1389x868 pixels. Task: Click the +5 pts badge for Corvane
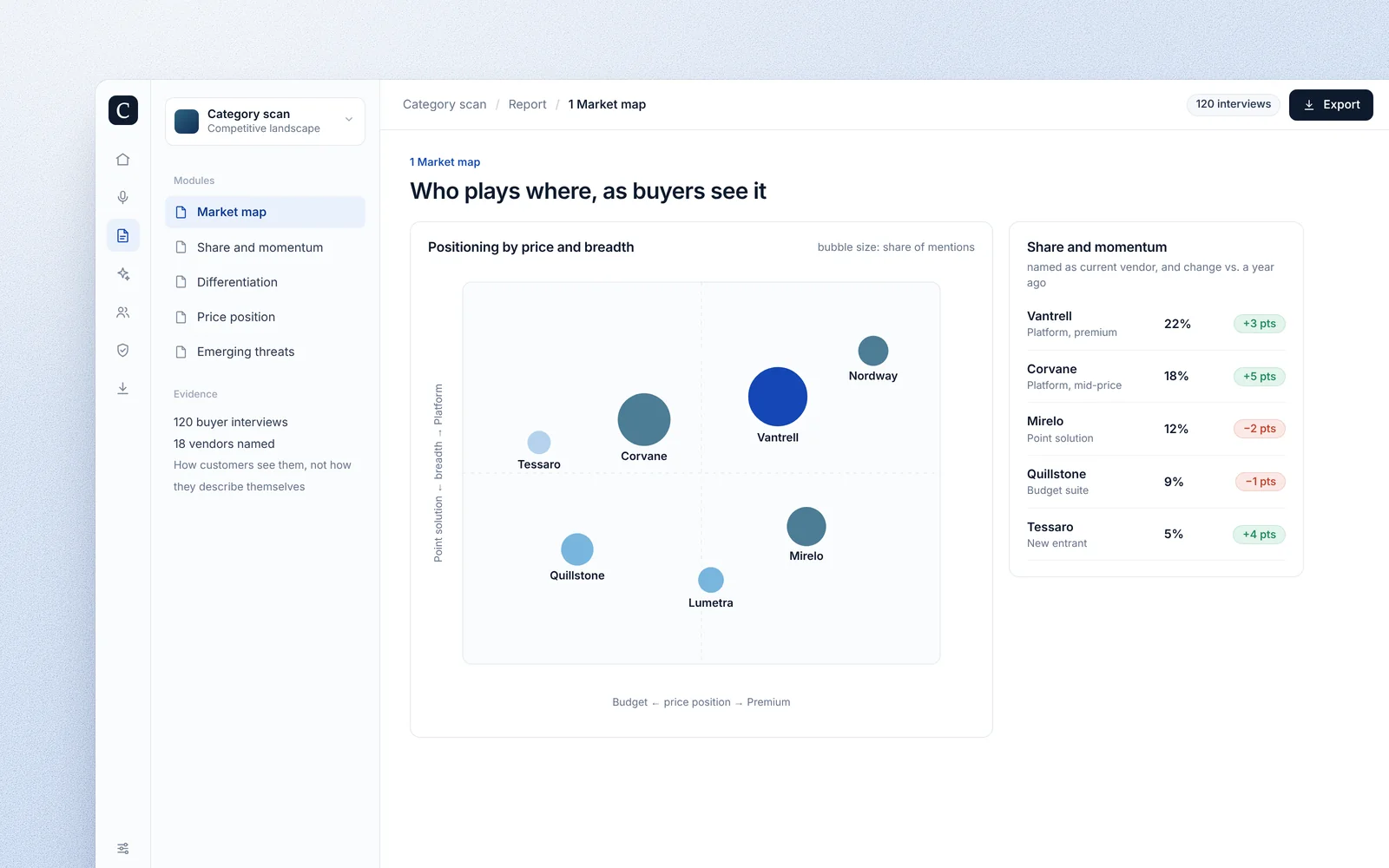tap(1259, 377)
